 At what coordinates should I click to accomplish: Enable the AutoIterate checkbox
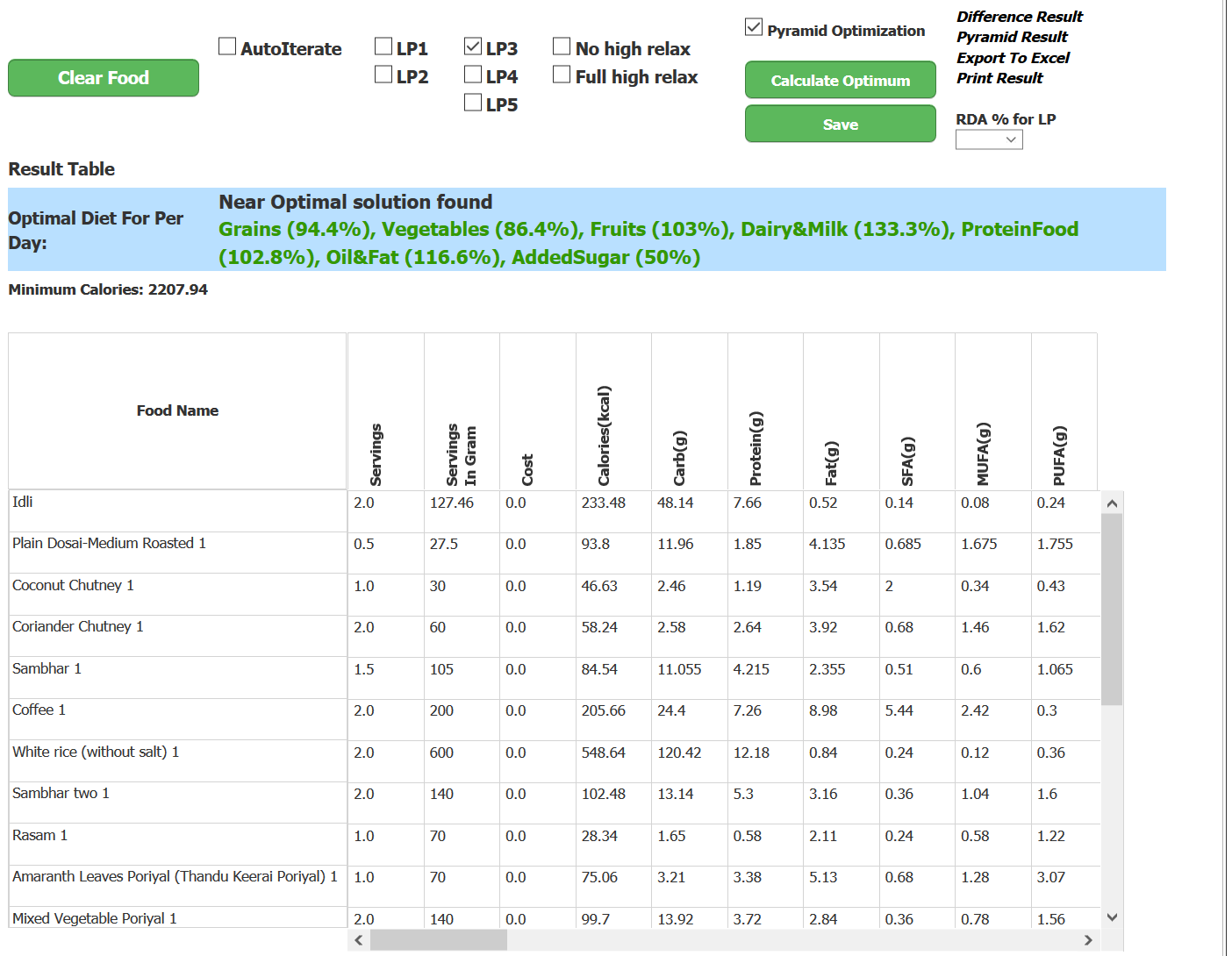point(227,46)
